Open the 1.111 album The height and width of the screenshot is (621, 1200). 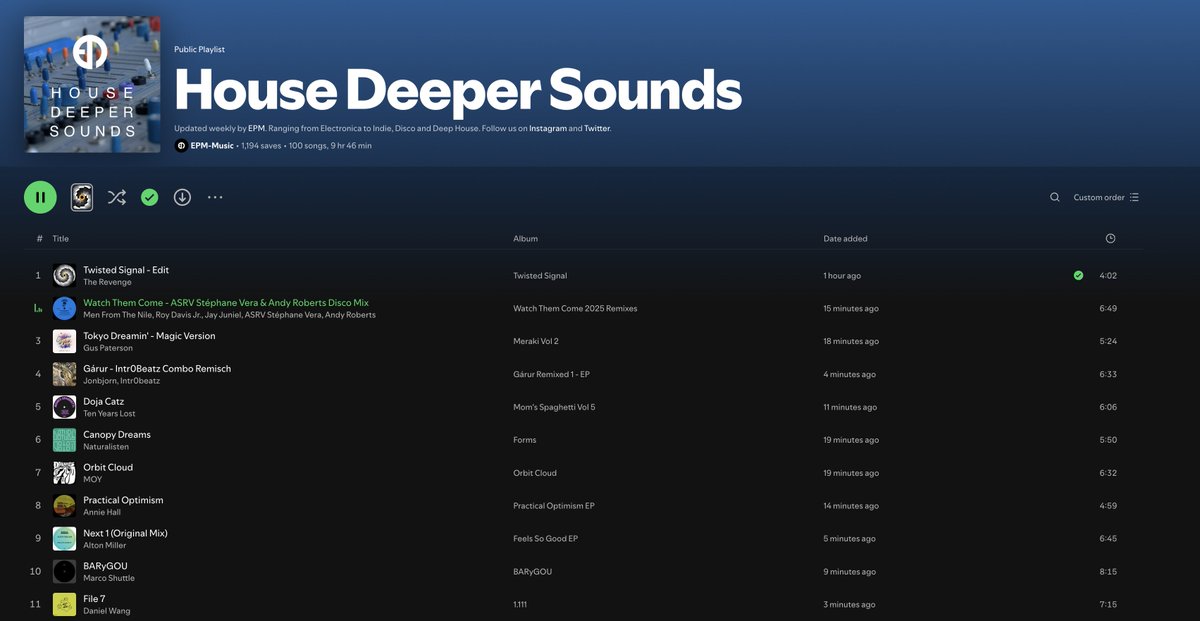point(521,606)
